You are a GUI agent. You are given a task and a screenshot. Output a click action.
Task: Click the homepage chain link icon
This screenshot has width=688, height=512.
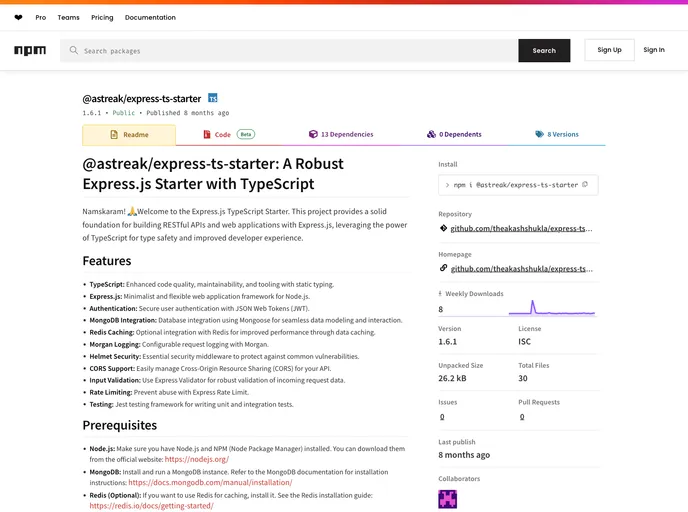tap(444, 268)
